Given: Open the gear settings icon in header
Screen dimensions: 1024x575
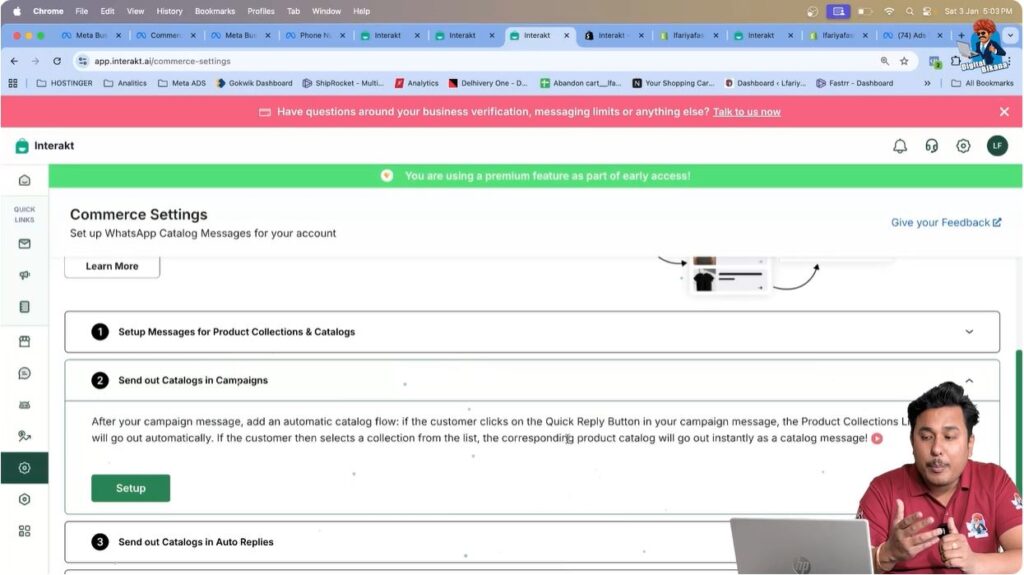Looking at the screenshot, I should click(x=963, y=146).
